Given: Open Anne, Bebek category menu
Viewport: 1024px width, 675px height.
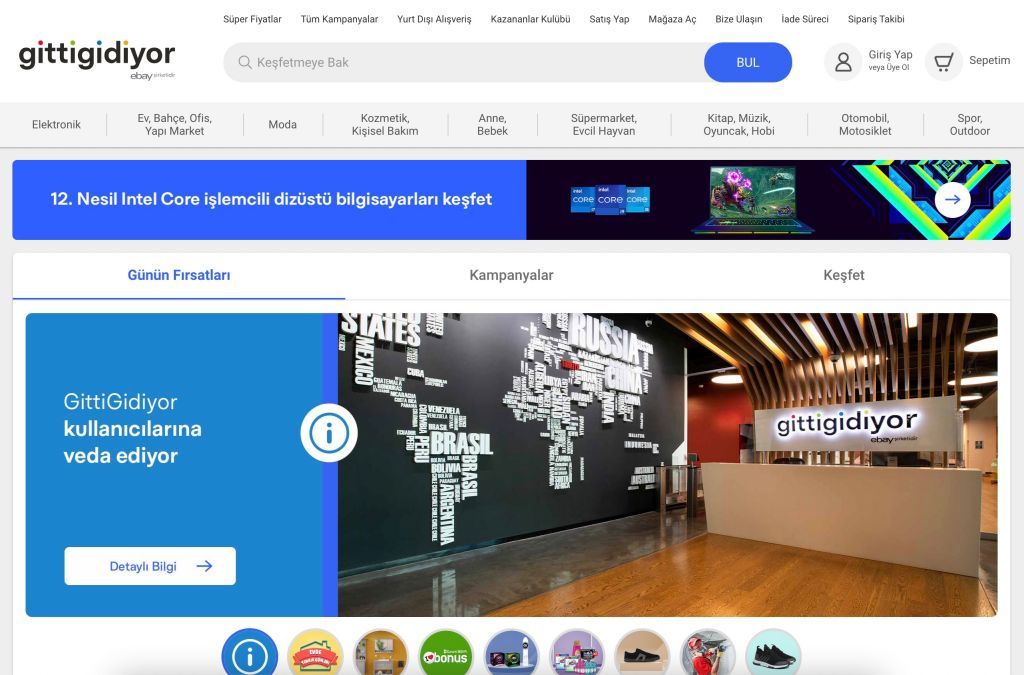Looking at the screenshot, I should (492, 124).
